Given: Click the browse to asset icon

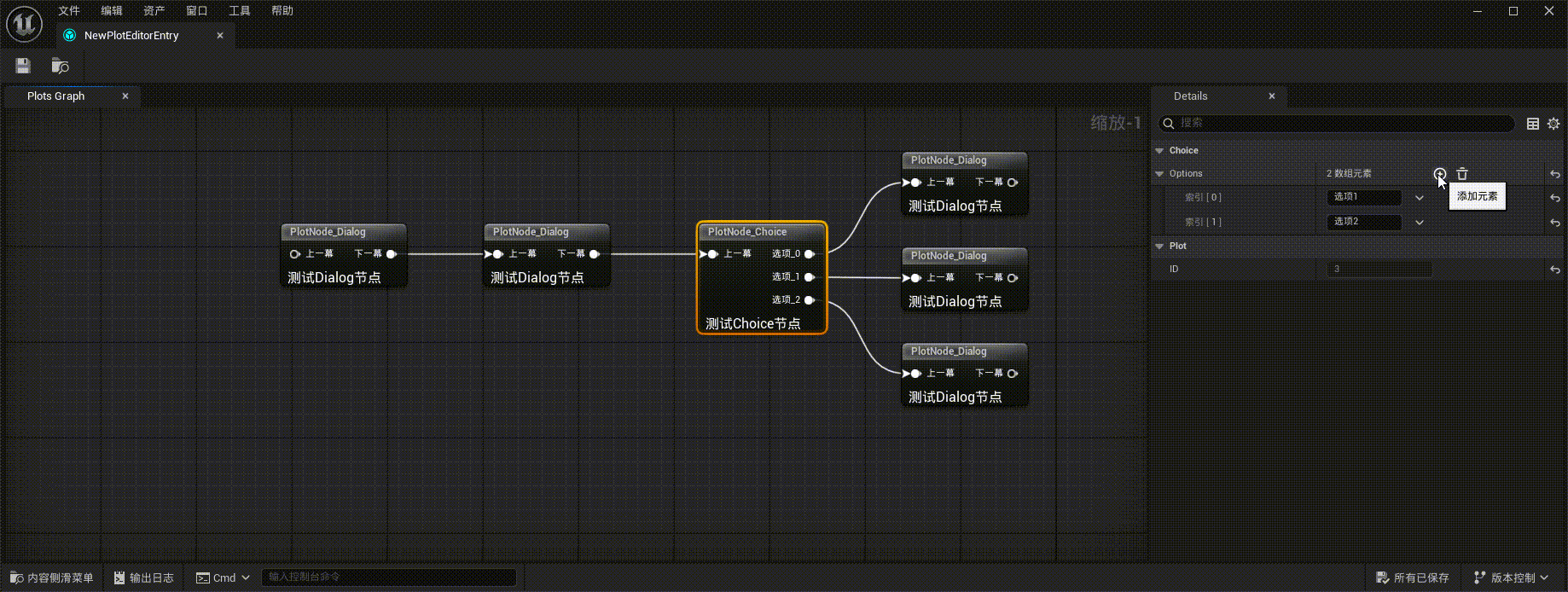Looking at the screenshot, I should pos(60,66).
